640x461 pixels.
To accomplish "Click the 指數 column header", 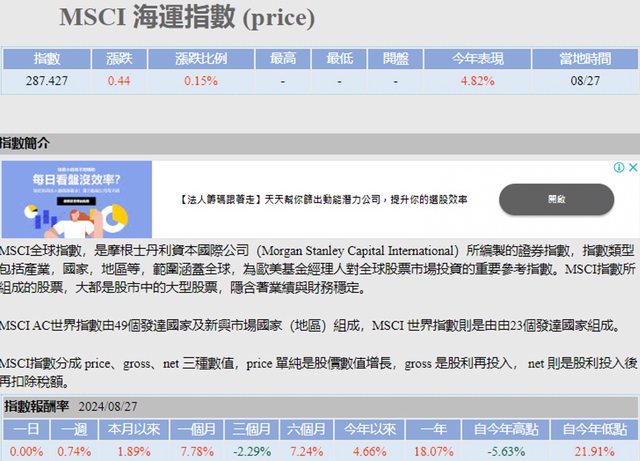I will (x=47, y=59).
